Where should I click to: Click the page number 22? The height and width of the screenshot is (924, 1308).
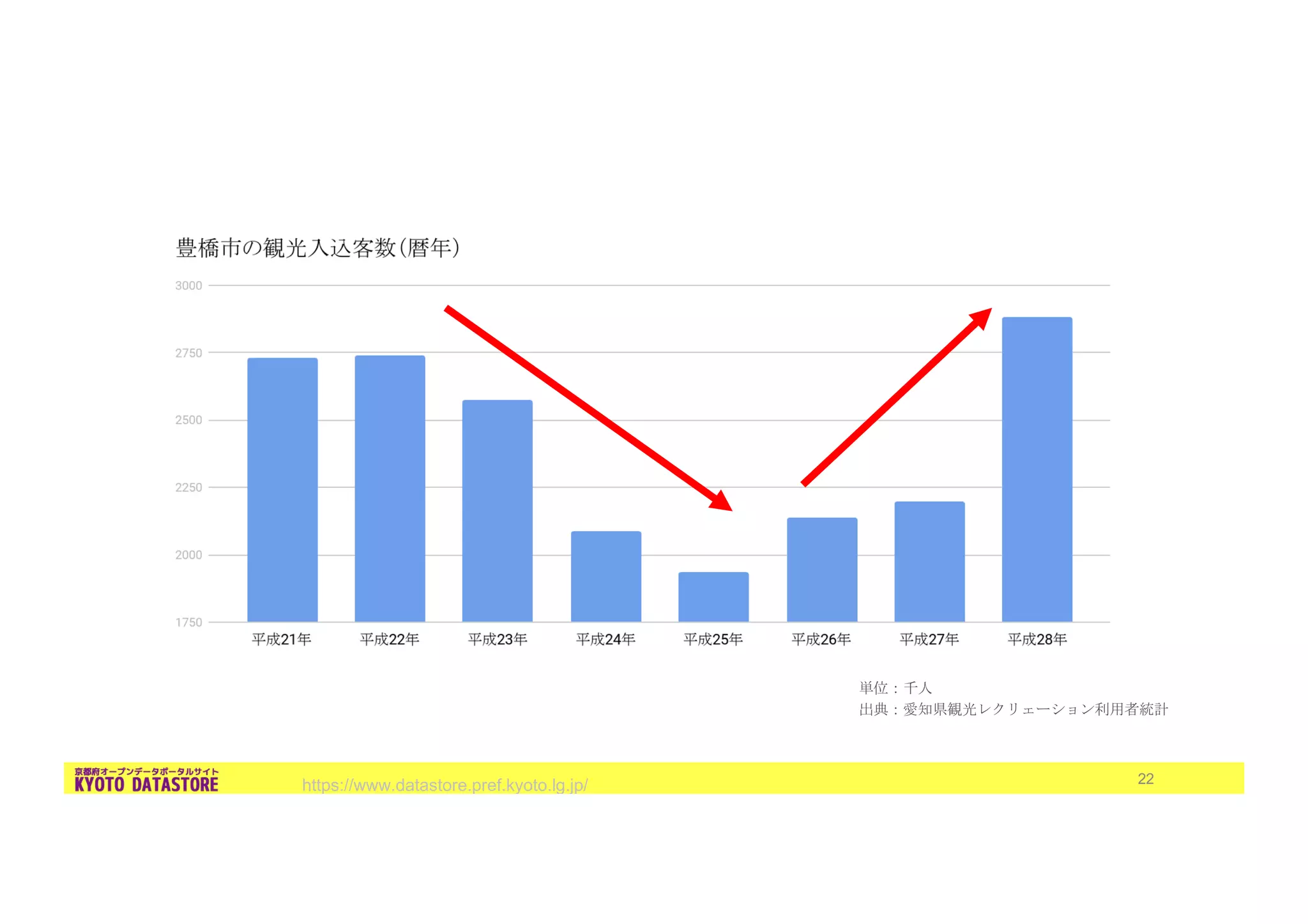[x=1146, y=778]
